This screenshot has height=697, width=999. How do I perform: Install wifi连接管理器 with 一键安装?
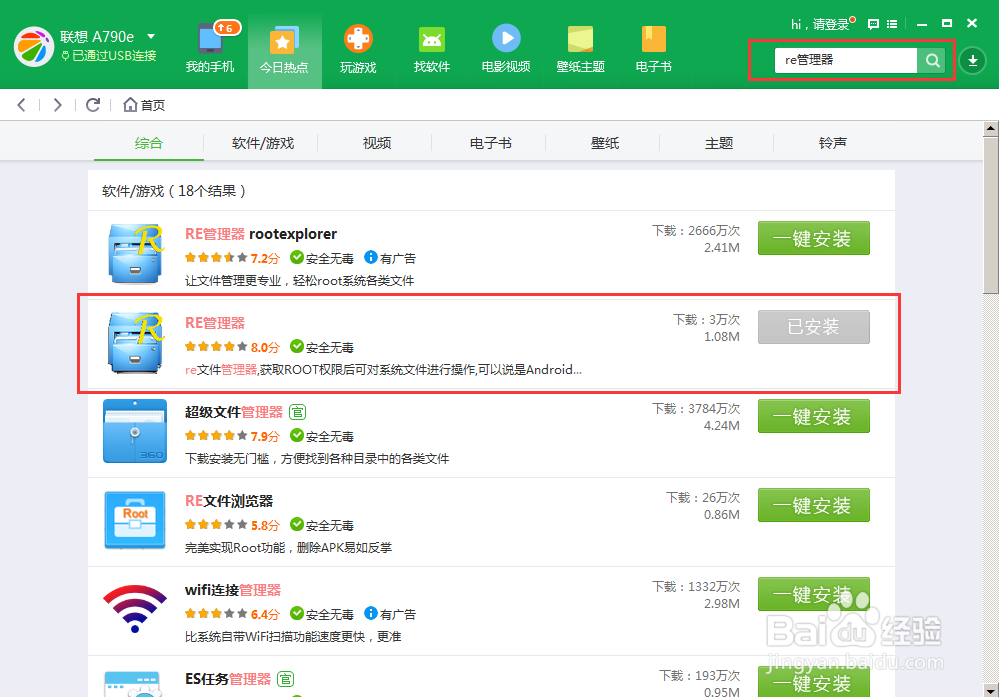814,594
